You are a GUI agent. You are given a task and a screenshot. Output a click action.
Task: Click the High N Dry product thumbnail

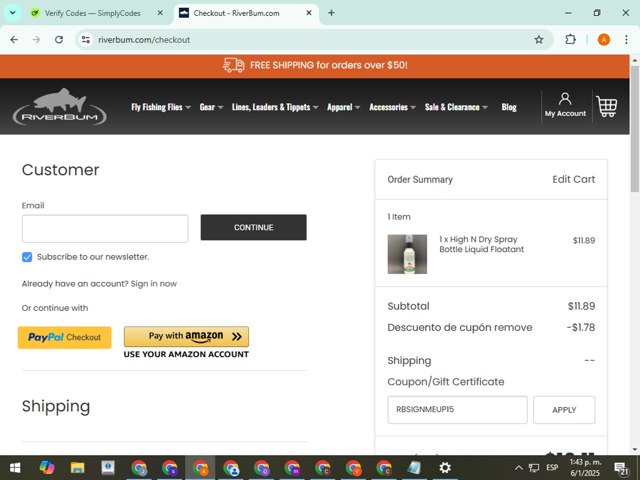click(x=407, y=254)
